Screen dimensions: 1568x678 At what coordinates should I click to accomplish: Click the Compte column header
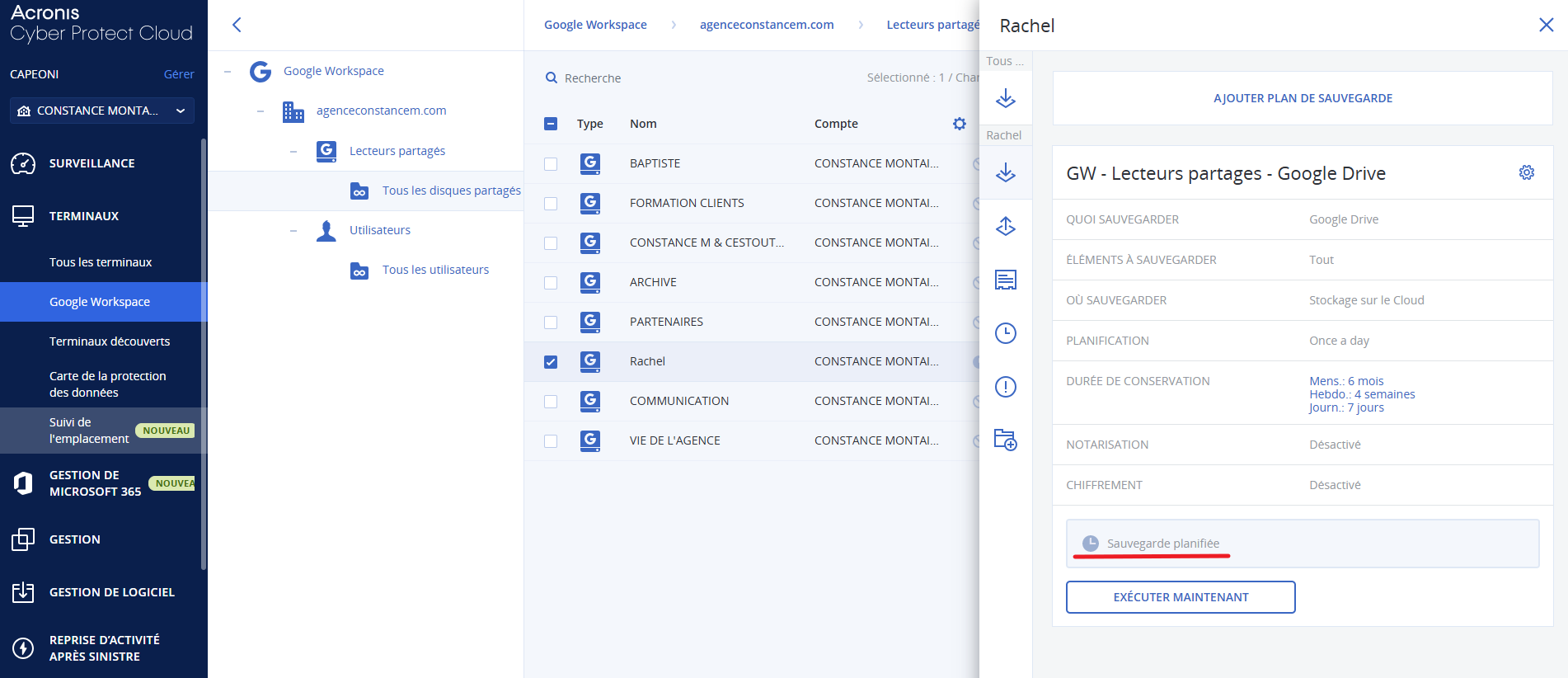[836, 124]
